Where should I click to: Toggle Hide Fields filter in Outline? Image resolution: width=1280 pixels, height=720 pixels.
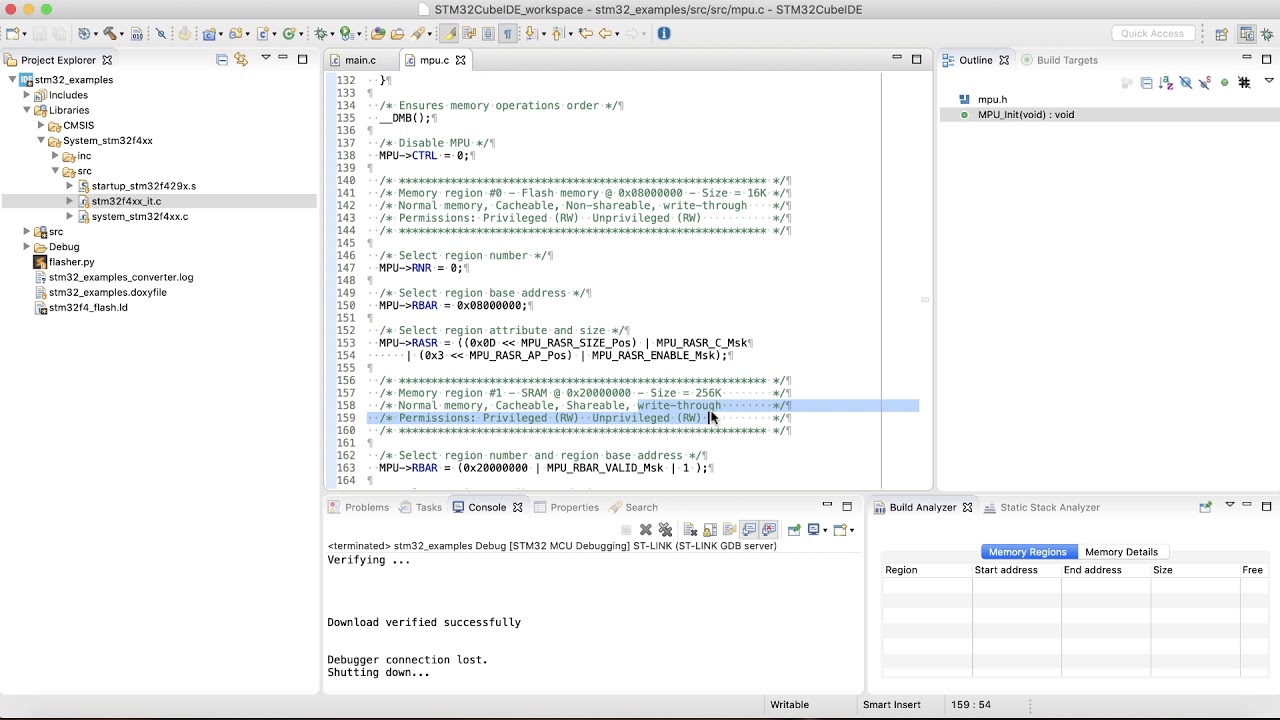[1186, 83]
